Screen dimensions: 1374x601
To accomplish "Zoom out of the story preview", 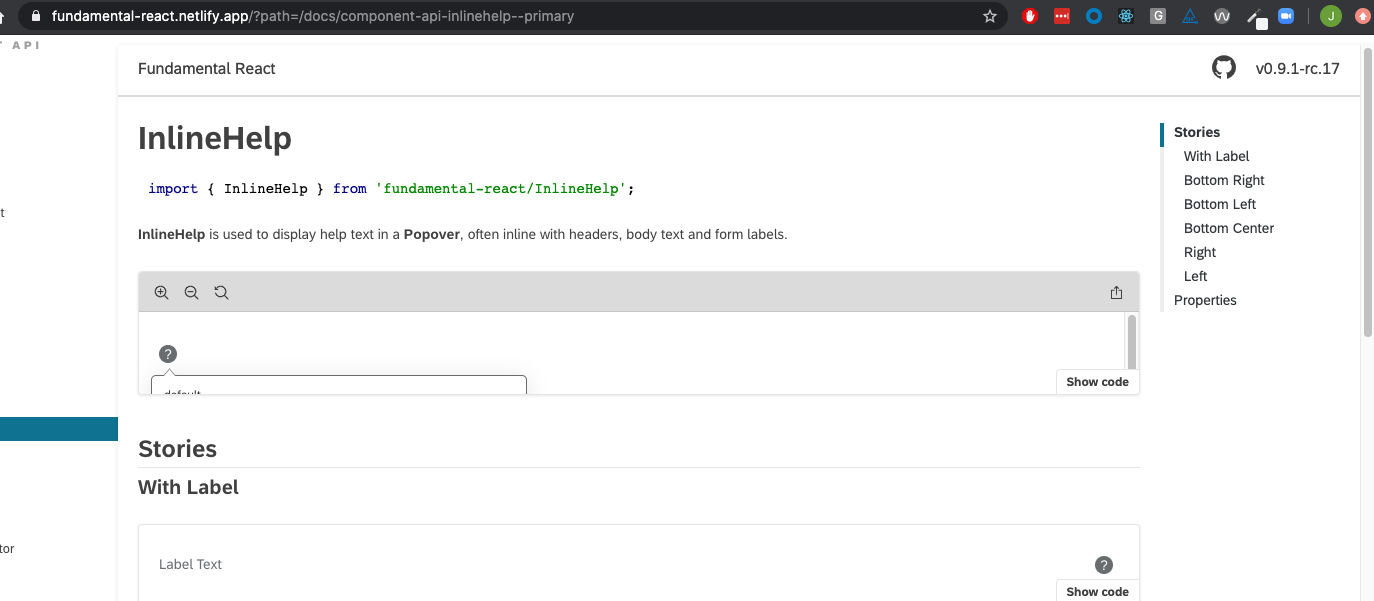I will (191, 292).
